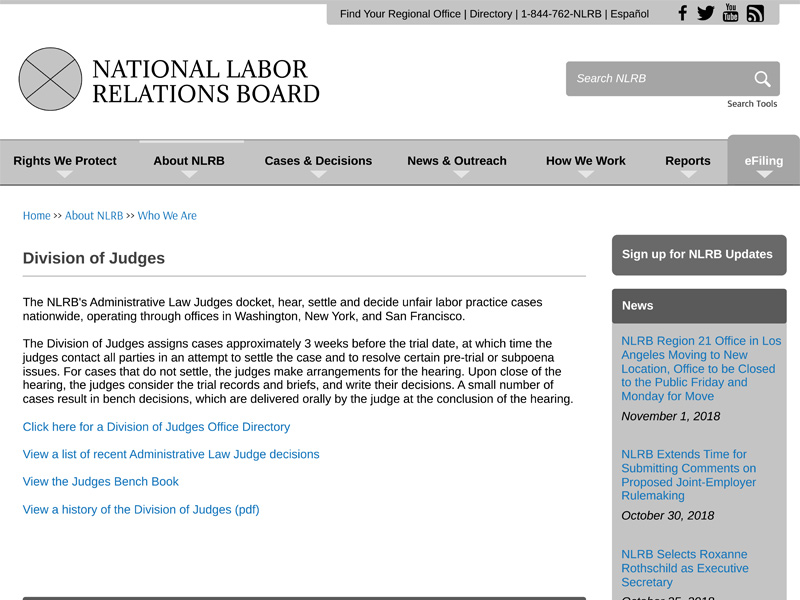Open the How We Work menu
The width and height of the screenshot is (800, 600).
click(586, 161)
